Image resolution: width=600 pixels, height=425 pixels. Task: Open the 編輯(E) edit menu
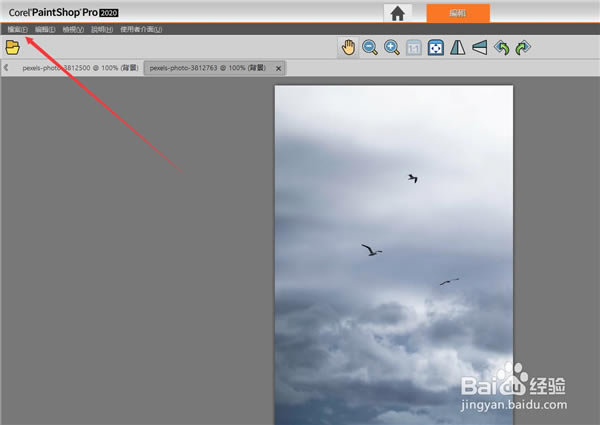click(45, 29)
